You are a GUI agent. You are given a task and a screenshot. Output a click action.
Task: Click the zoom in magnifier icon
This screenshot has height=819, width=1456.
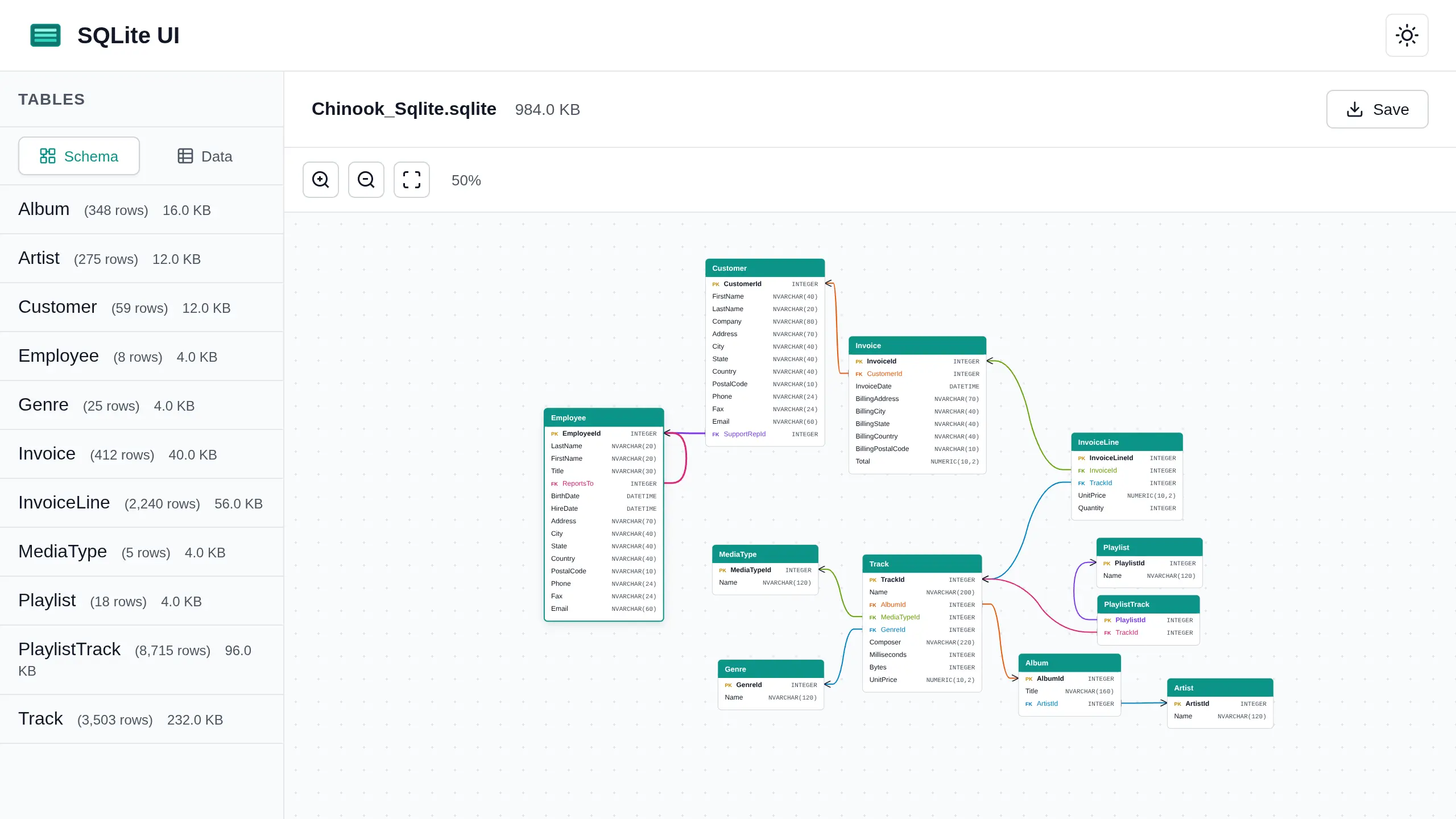pos(320,180)
